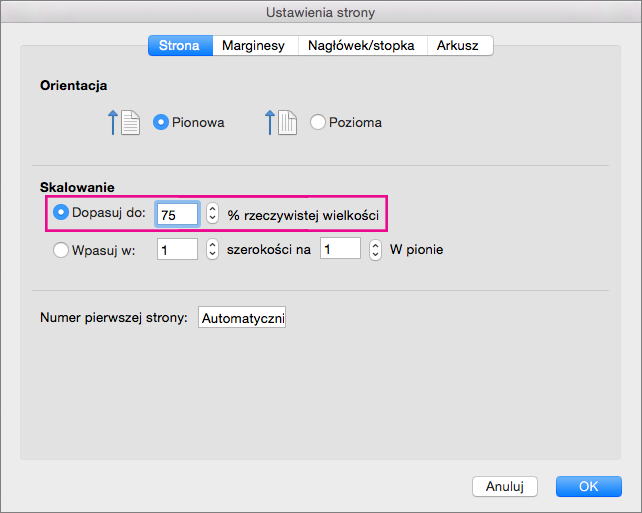
Task: Open the Marginesy tab
Action: click(x=255, y=45)
